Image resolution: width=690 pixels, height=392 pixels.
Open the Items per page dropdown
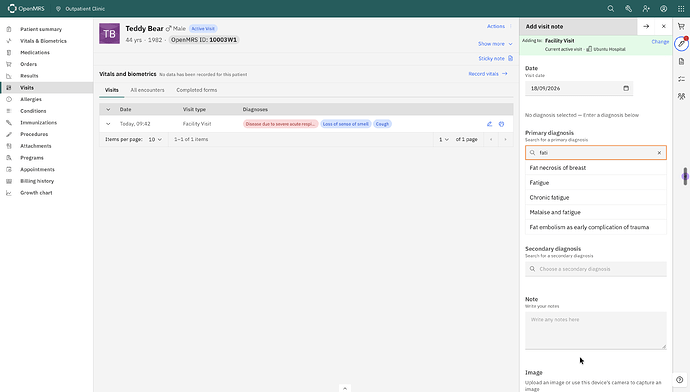155,139
